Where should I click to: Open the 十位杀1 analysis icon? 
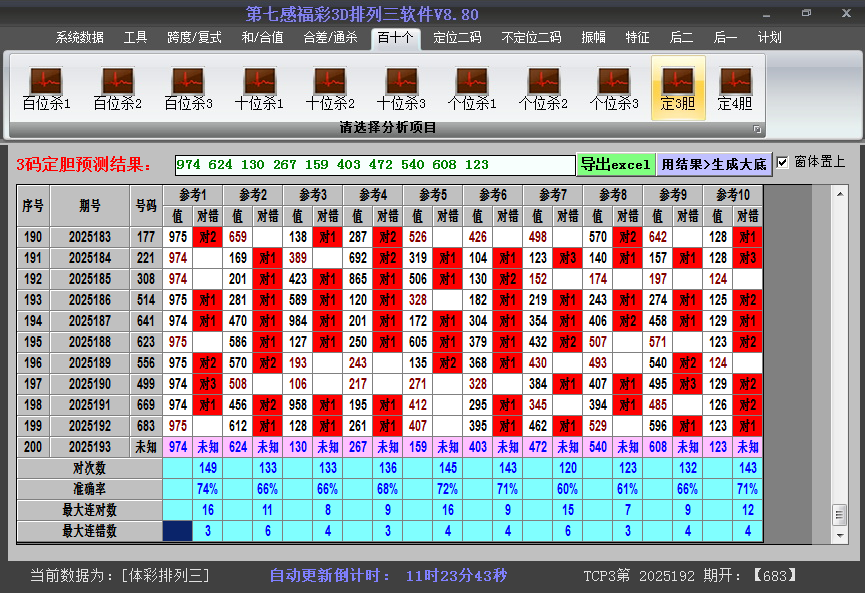tap(259, 88)
